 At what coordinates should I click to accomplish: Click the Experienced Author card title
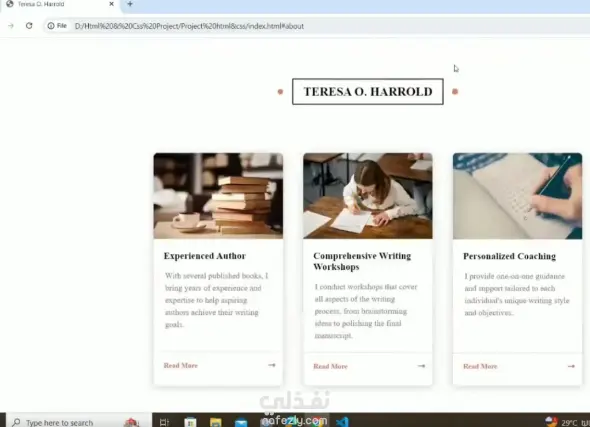[205, 256]
